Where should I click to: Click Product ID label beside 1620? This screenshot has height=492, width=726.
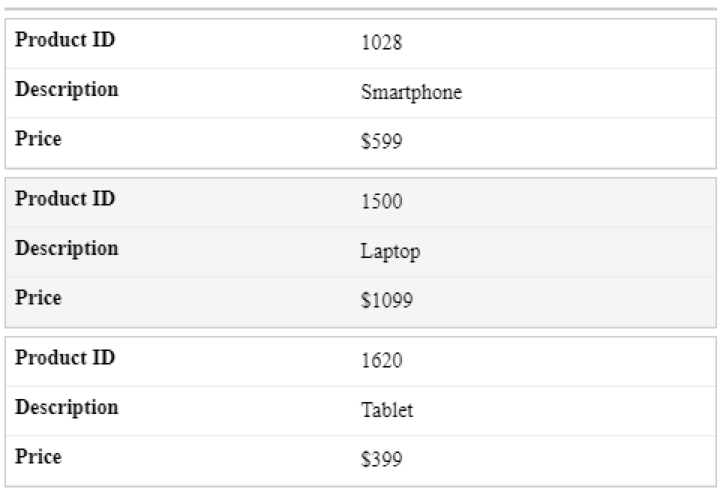pos(65,358)
